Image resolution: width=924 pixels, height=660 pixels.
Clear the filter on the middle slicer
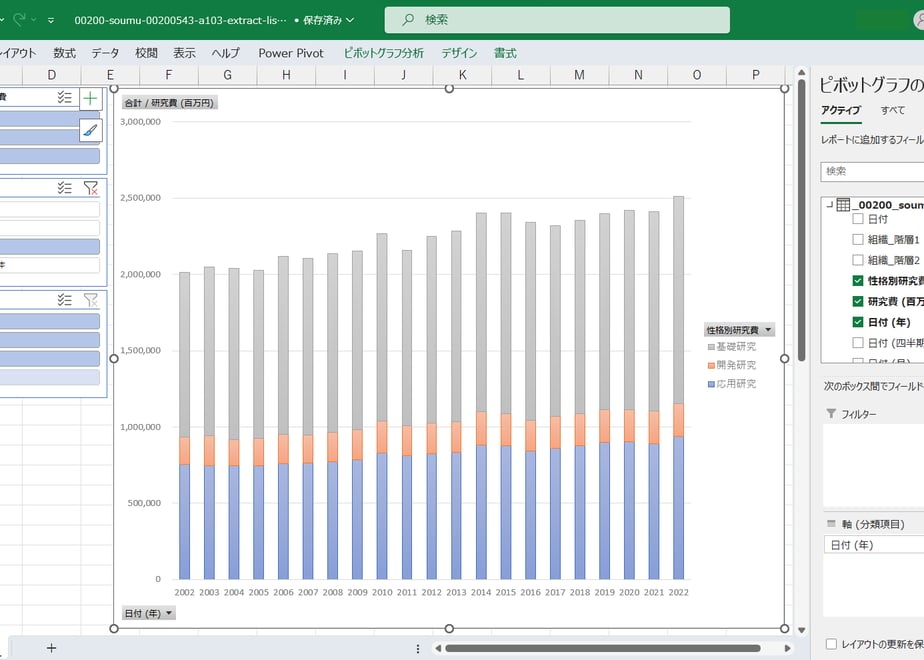pyautogui.click(x=91, y=188)
